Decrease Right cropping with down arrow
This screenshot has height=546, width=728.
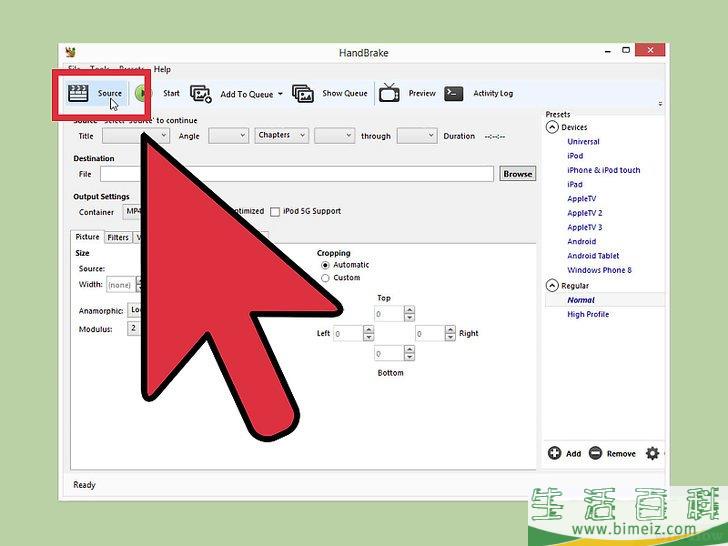pyautogui.click(x=450, y=338)
